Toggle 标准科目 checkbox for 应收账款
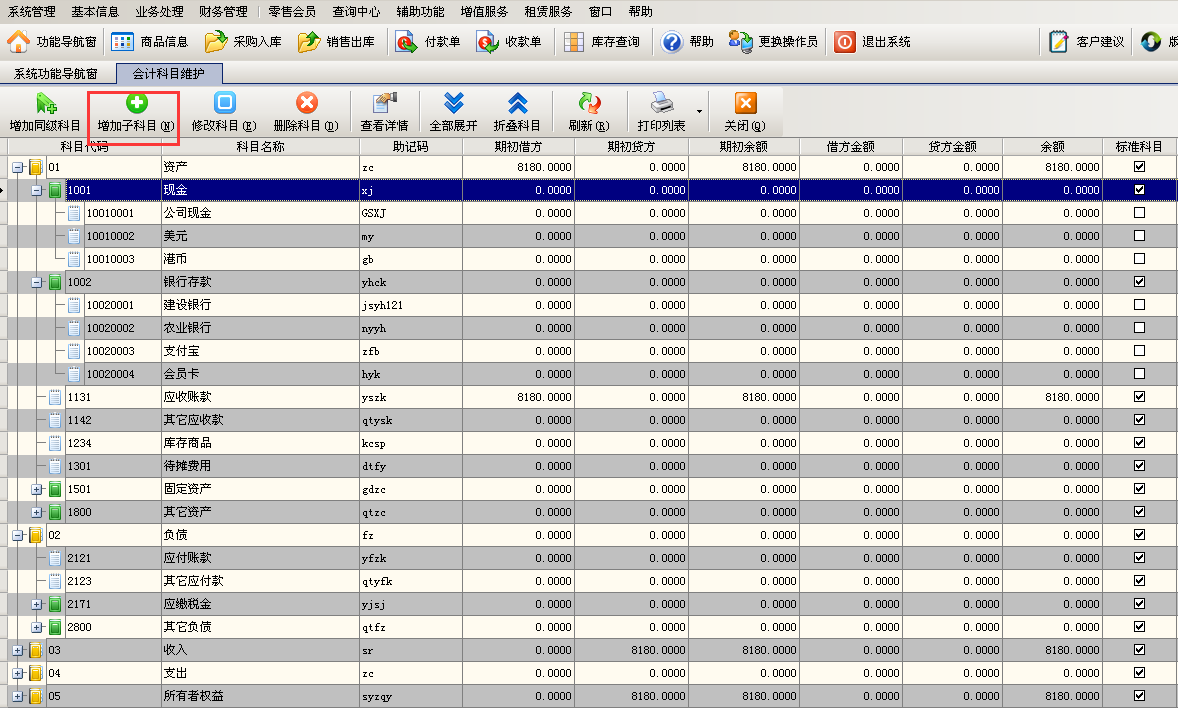This screenshot has height=727, width=1178. [1139, 397]
